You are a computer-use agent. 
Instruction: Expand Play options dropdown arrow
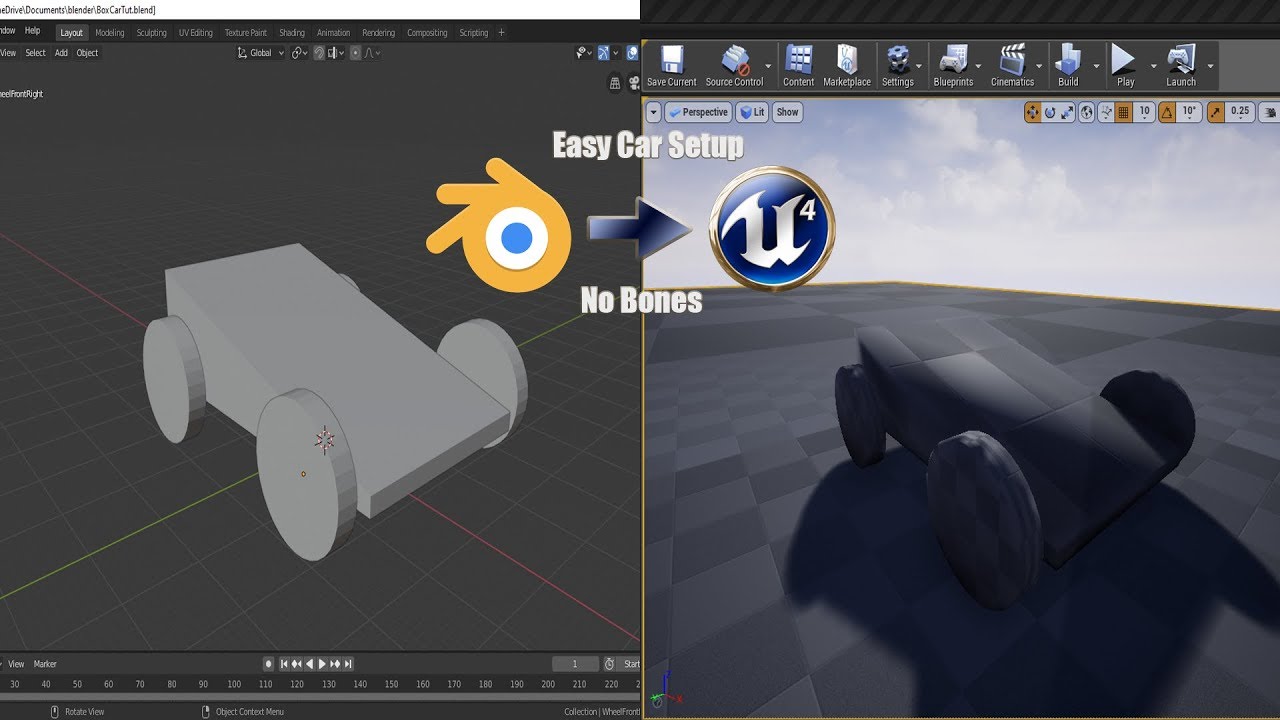1152,67
